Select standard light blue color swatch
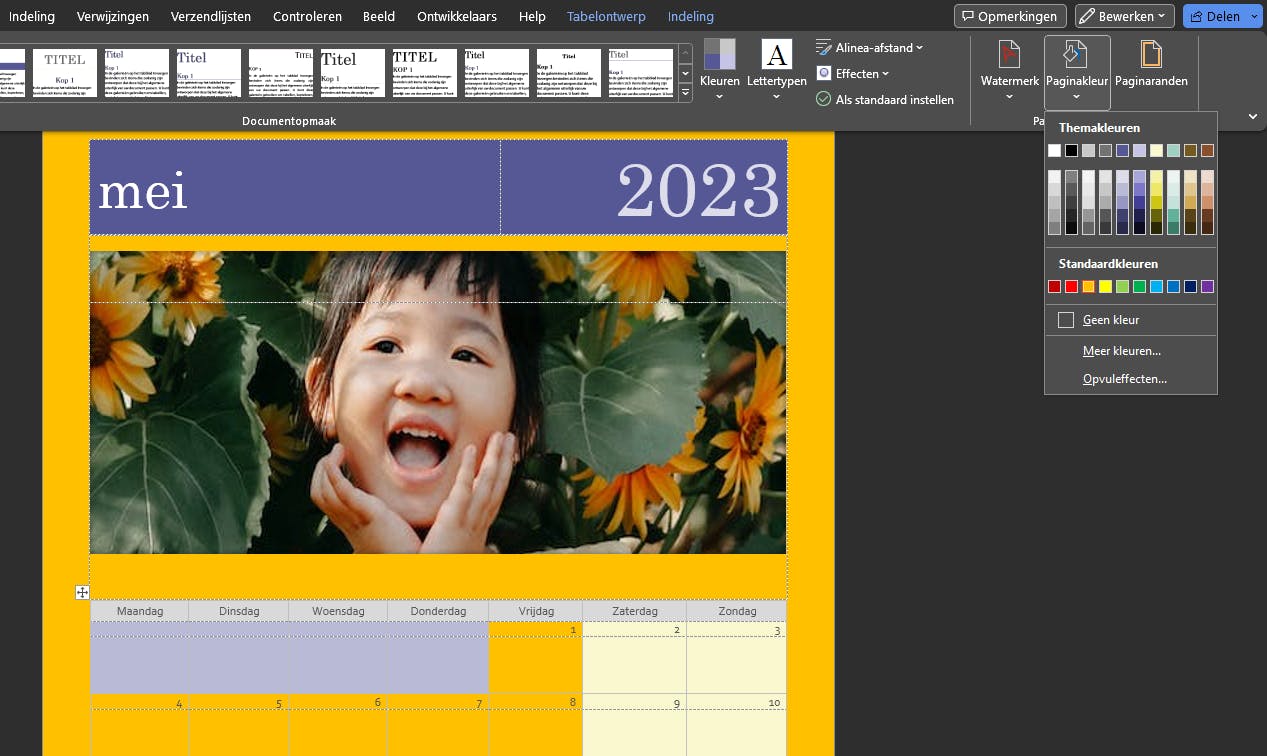 coord(1156,287)
